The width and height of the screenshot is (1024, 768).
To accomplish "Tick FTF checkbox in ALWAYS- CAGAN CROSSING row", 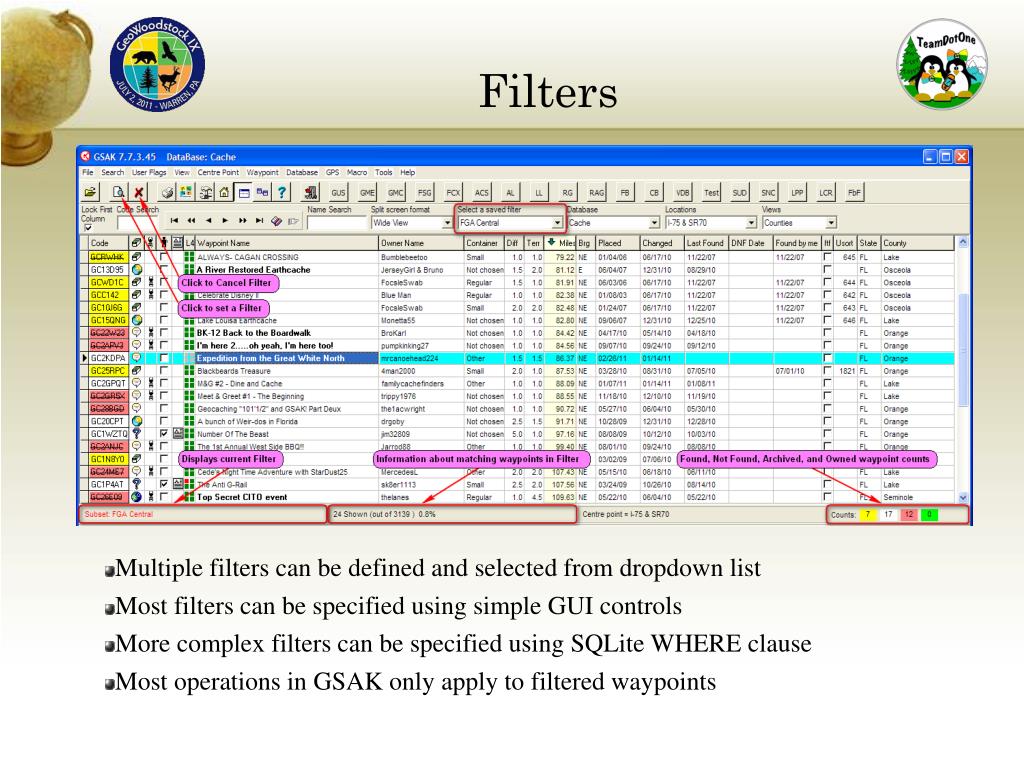I will (x=827, y=257).
